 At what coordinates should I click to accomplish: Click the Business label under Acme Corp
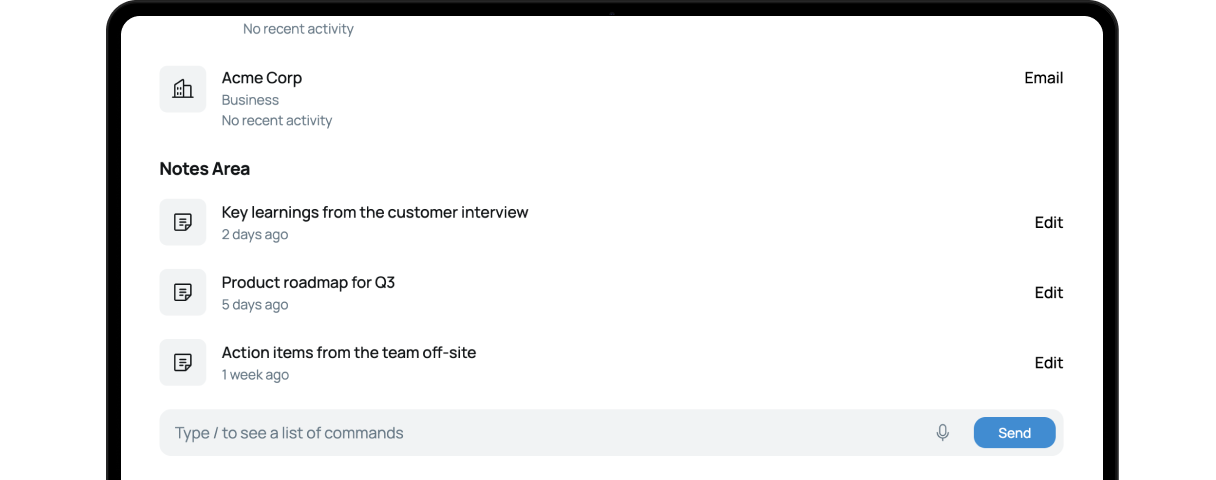click(250, 100)
